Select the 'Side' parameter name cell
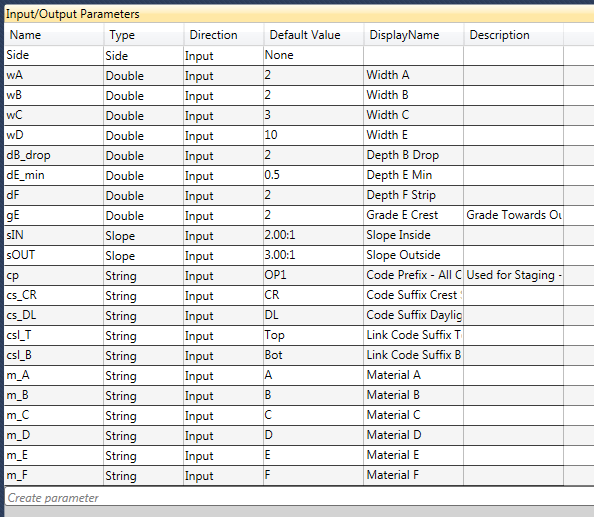594x517 pixels. pyautogui.click(x=54, y=55)
